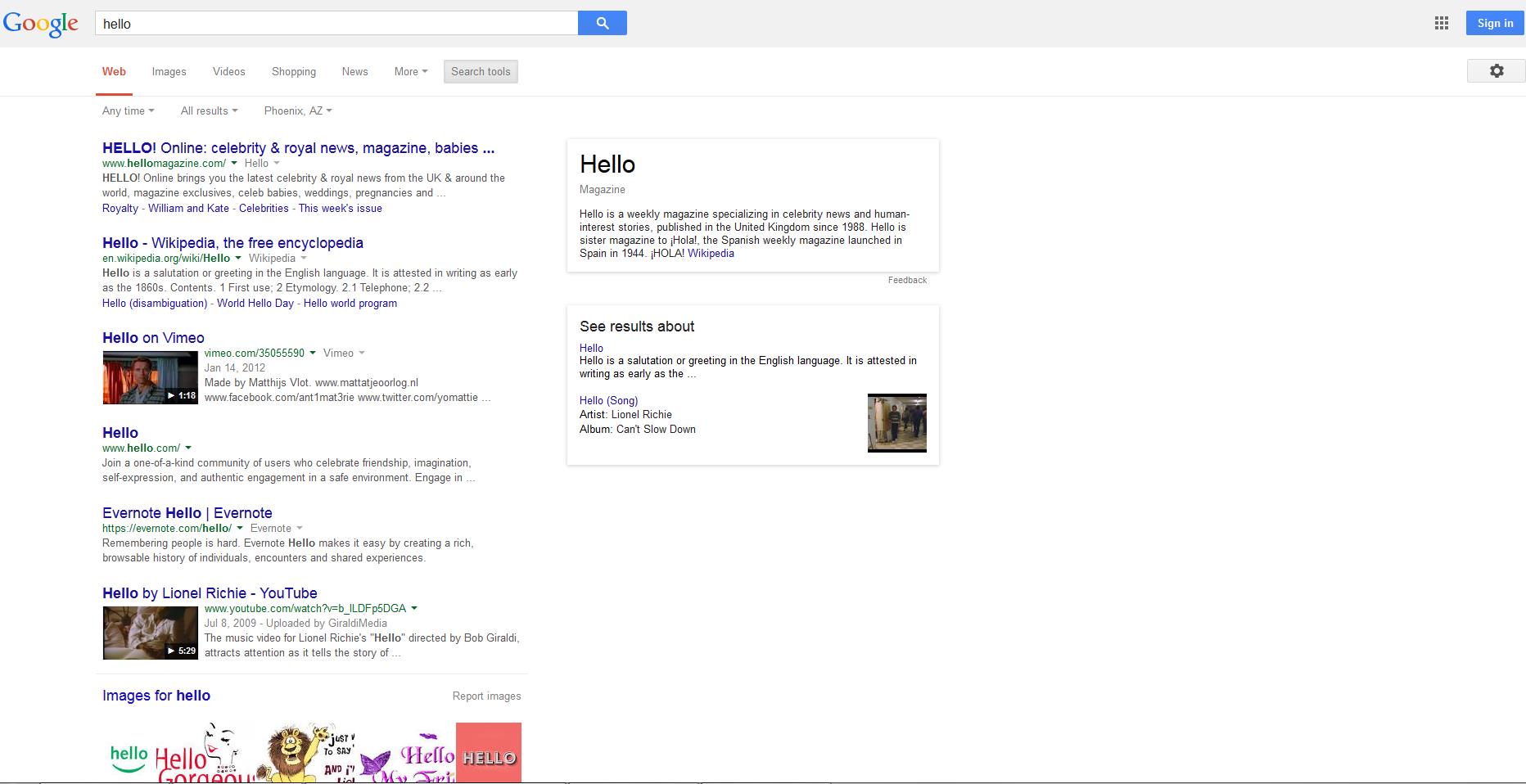Open Wikipedia link in Hello magazine panel
The image size is (1526, 784).
click(x=711, y=254)
